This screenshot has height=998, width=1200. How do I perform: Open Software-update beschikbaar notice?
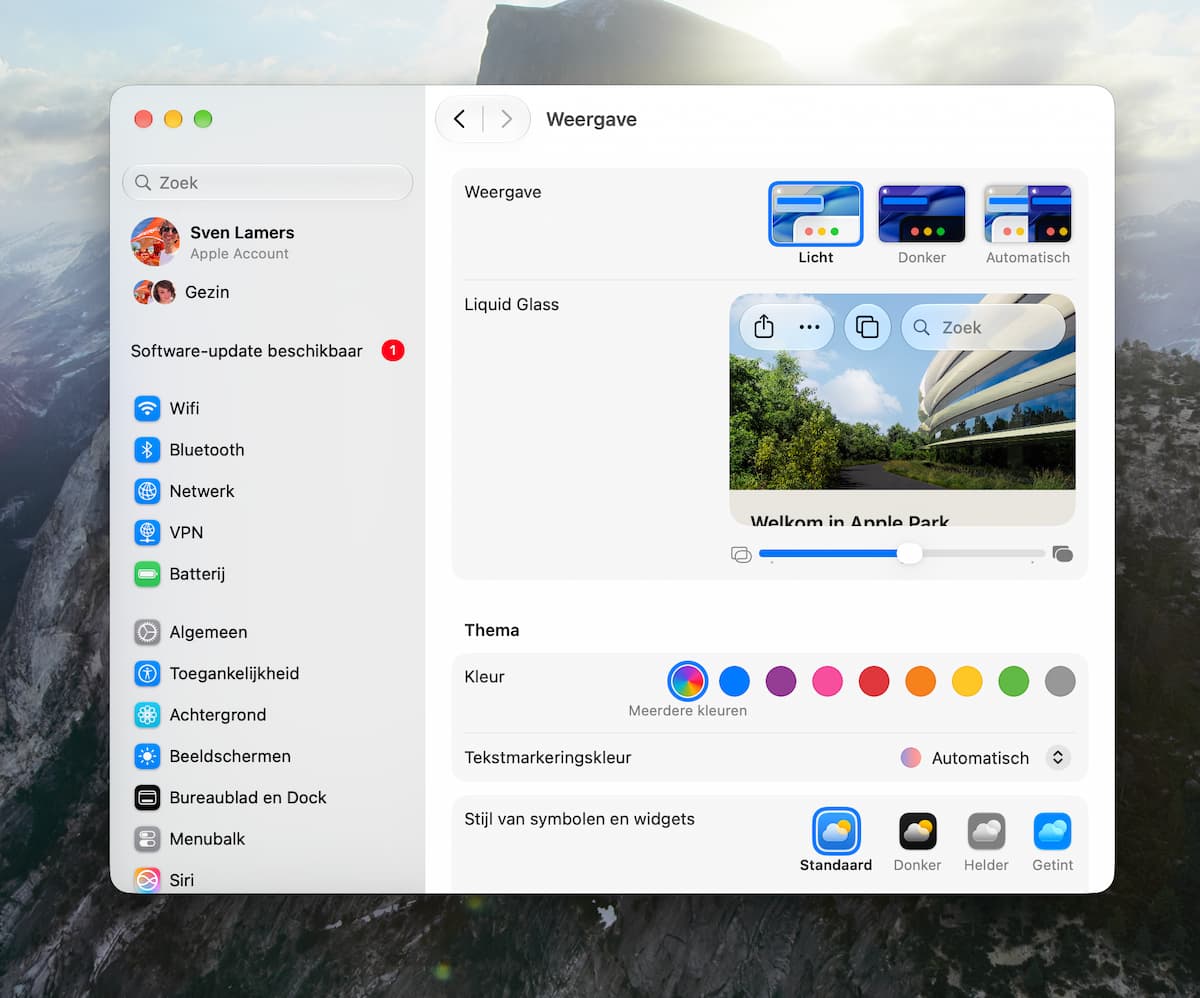click(268, 351)
